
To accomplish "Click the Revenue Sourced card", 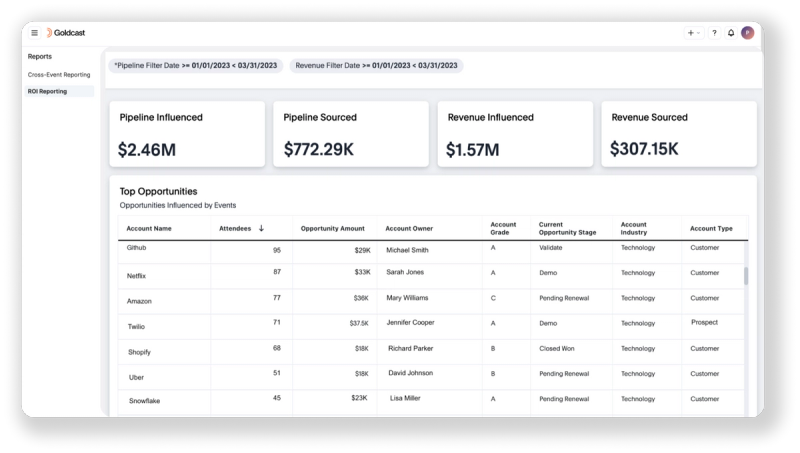I will [x=679, y=134].
